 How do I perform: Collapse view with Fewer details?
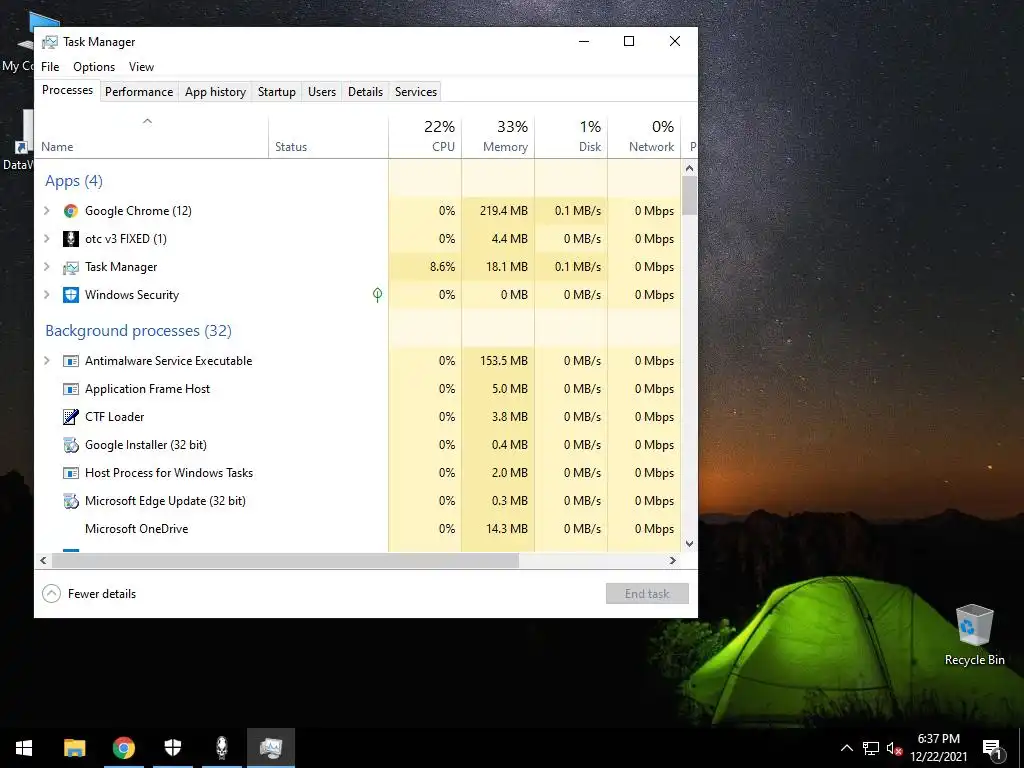(89, 594)
